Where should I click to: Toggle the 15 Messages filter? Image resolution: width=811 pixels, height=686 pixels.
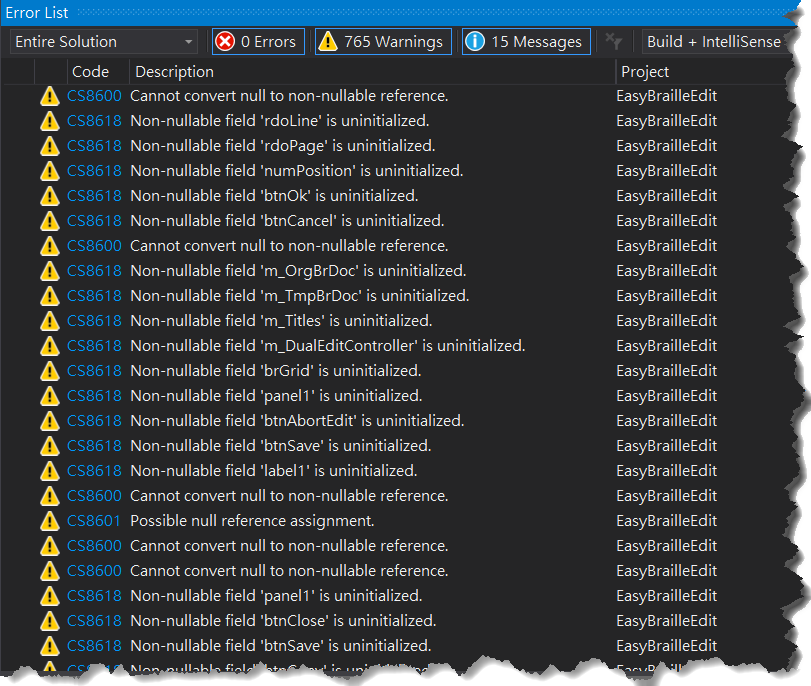526,41
